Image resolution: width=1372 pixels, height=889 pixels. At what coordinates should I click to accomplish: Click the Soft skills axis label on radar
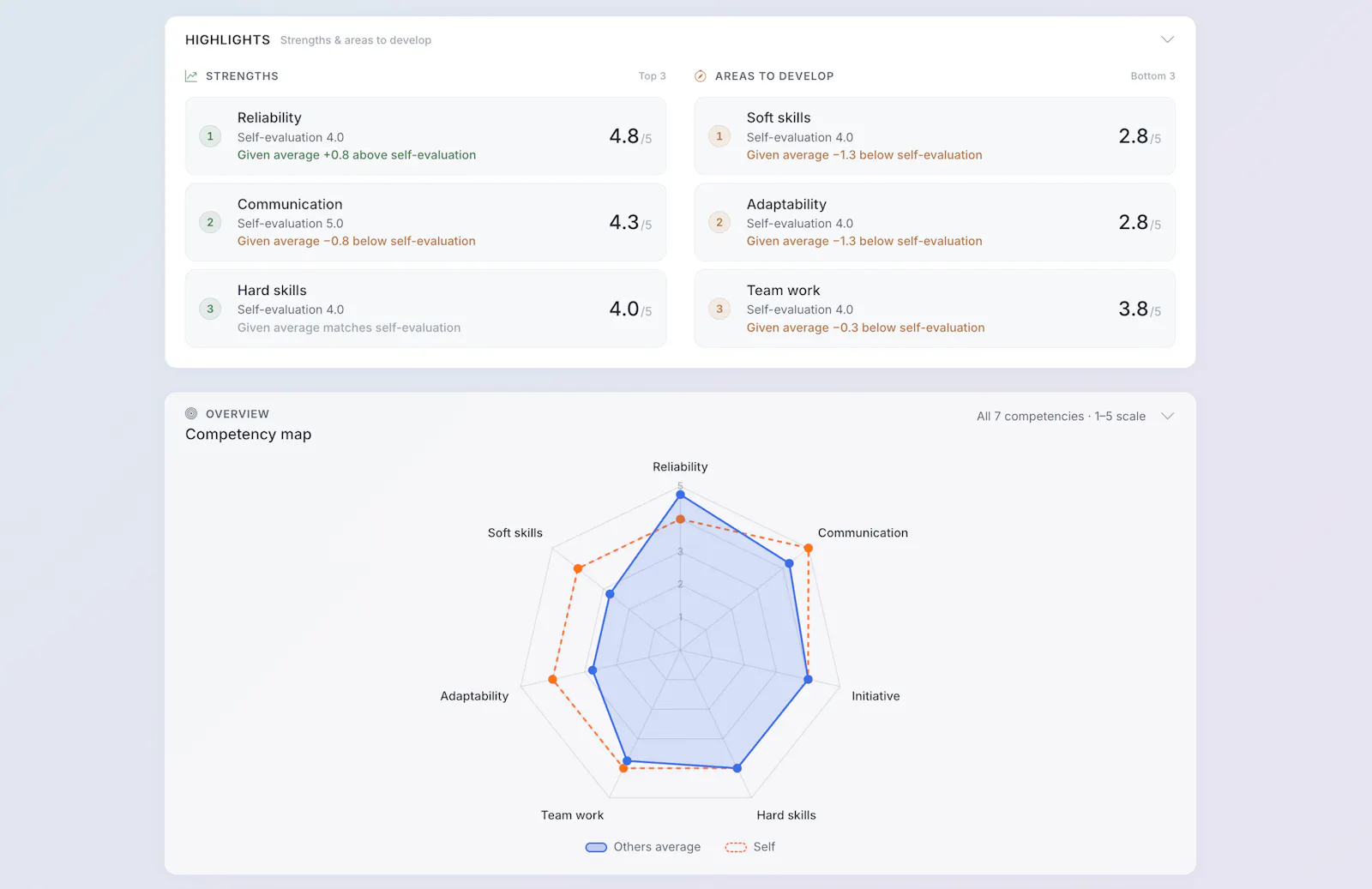515,533
